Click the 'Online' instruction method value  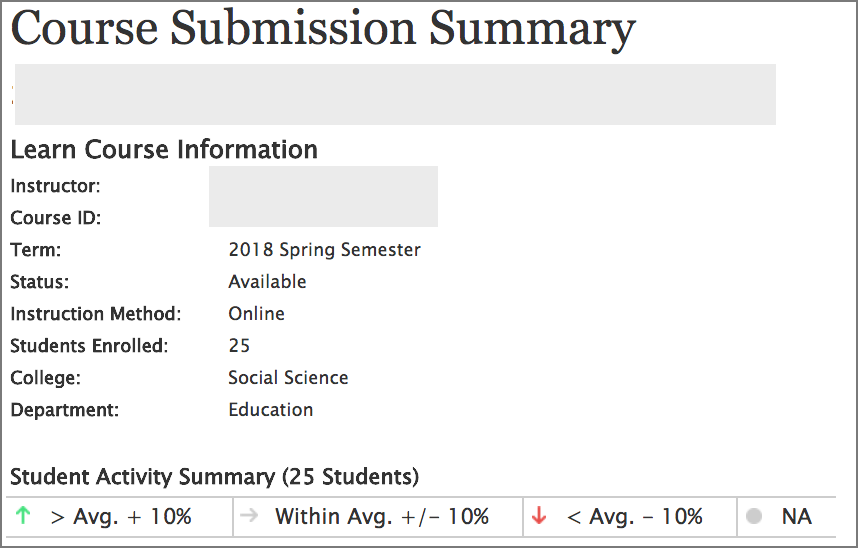256,314
